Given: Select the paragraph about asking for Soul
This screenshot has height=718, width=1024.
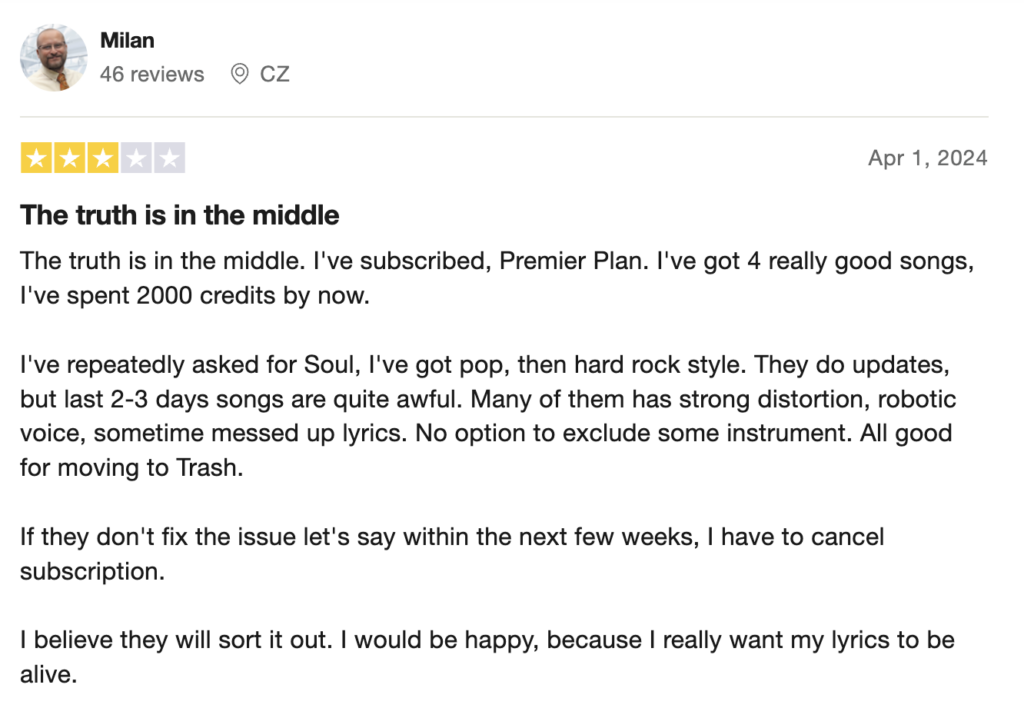Looking at the screenshot, I should click(x=488, y=416).
